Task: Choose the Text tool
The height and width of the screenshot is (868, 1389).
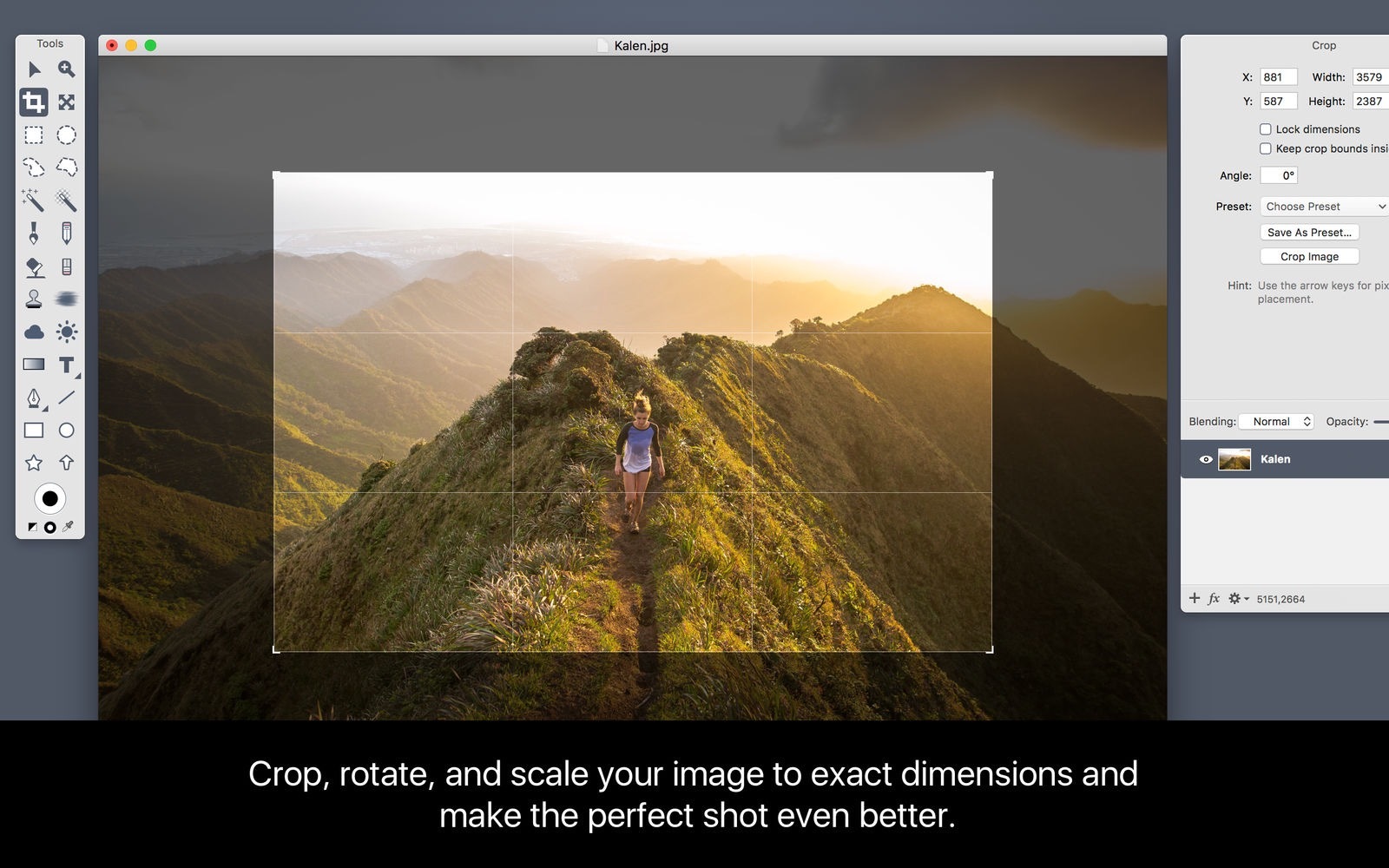Action: [x=66, y=365]
